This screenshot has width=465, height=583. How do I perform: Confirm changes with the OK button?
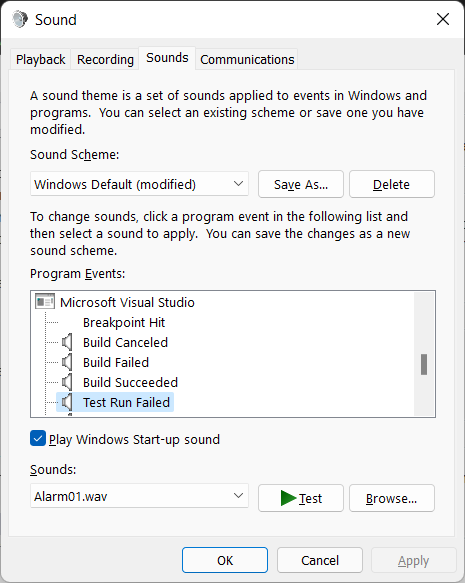[x=225, y=560]
